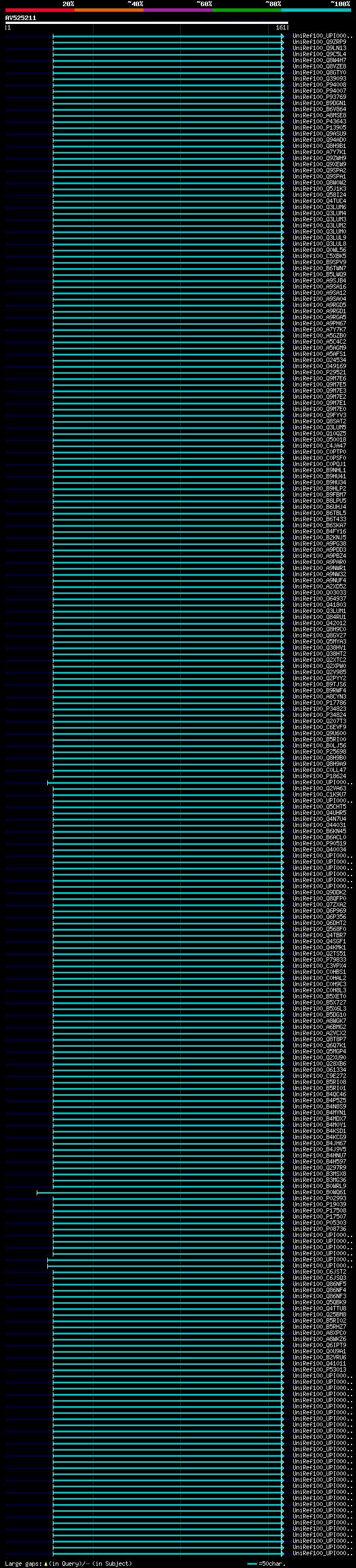Click the green ~80% identity legend bar
Viewport: 356px width, 1568px height.
pyautogui.click(x=247, y=10)
